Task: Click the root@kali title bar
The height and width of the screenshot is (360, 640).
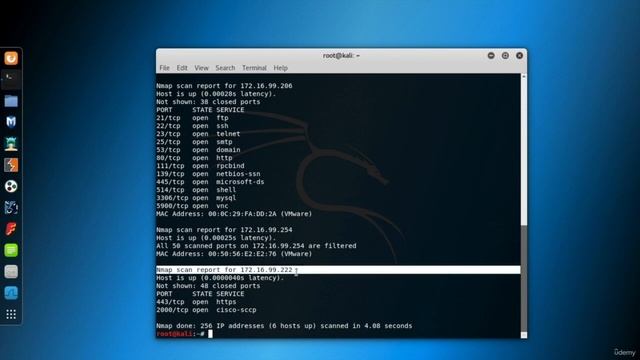Action: (x=341, y=56)
